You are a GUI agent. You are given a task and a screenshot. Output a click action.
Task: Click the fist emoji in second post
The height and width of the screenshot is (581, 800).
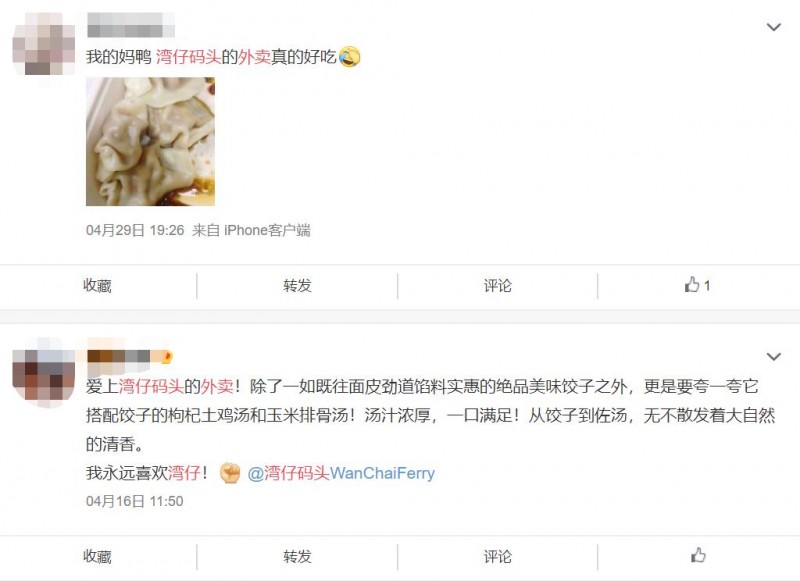[x=230, y=473]
